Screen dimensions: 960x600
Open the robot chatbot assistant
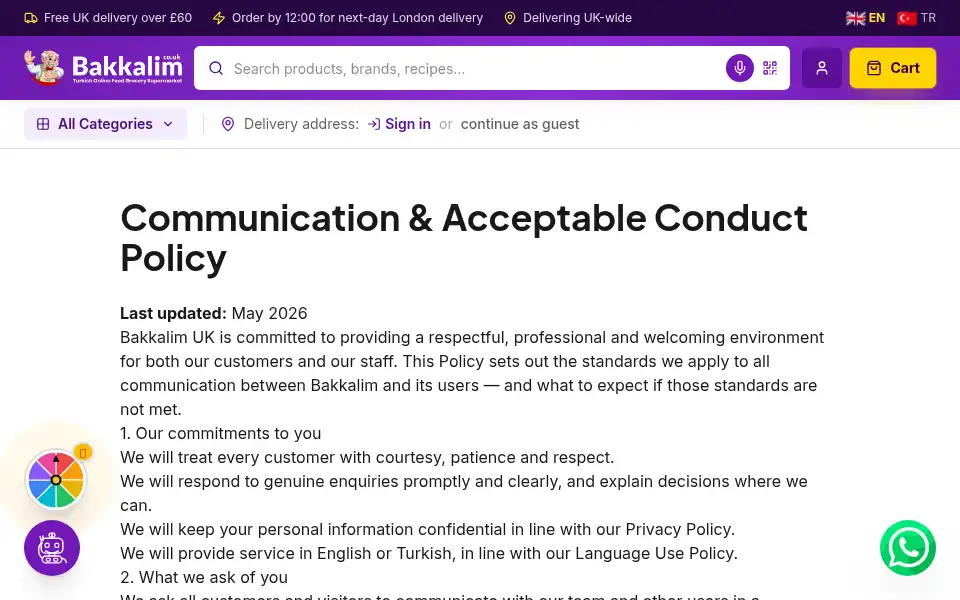(52, 547)
